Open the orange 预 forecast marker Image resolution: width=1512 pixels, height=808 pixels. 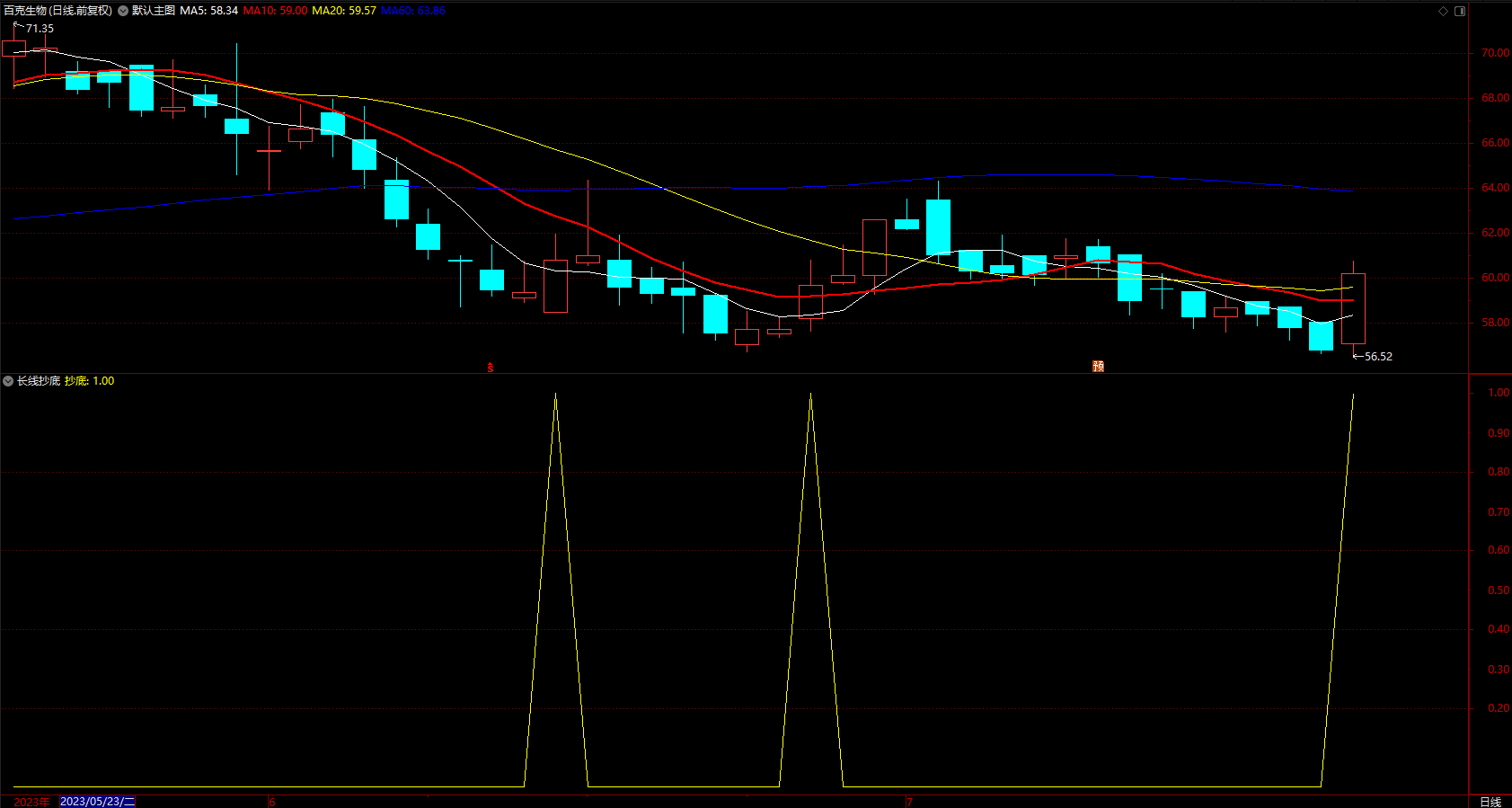point(1098,367)
